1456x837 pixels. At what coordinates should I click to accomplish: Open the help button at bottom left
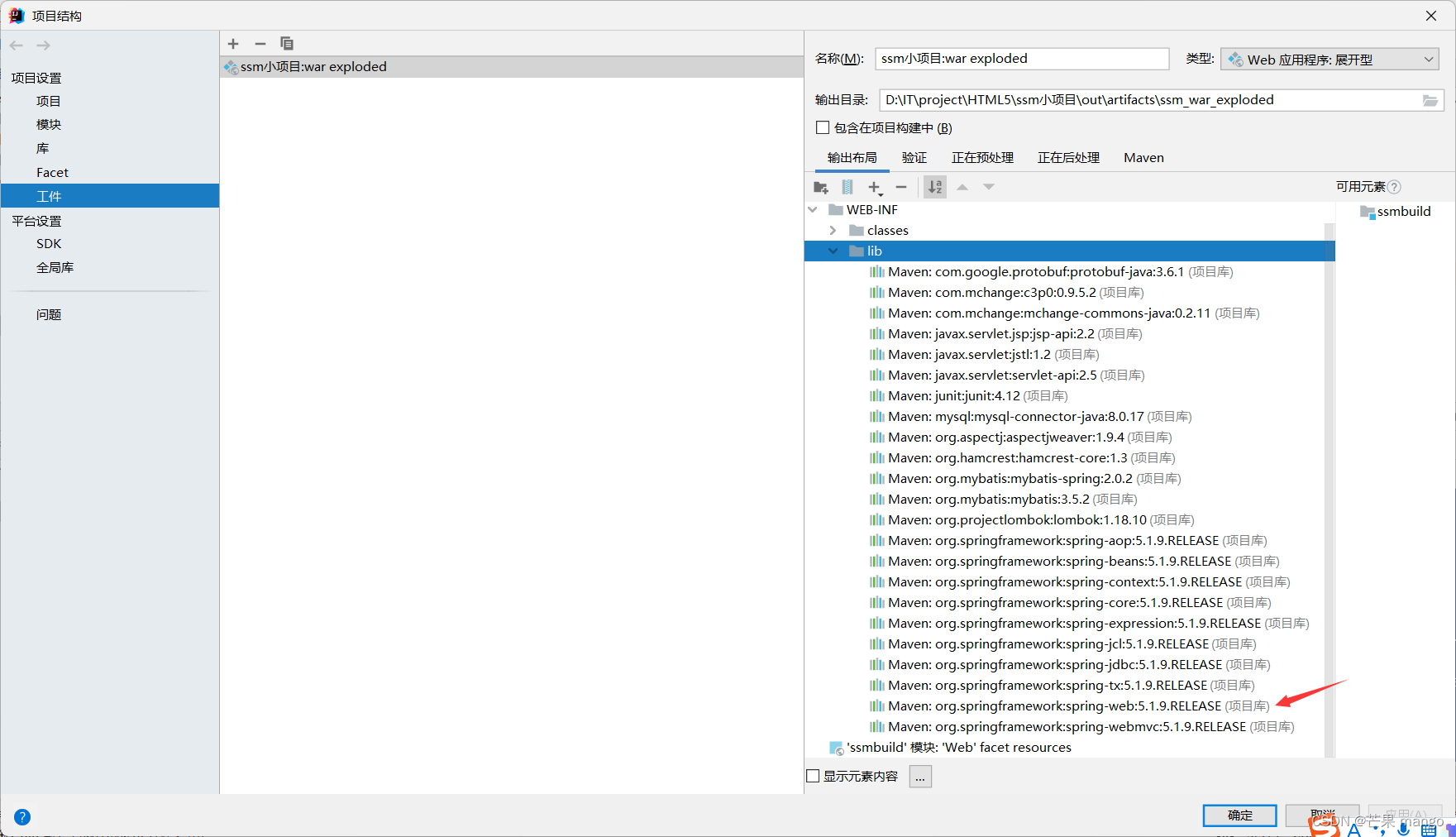[22, 817]
